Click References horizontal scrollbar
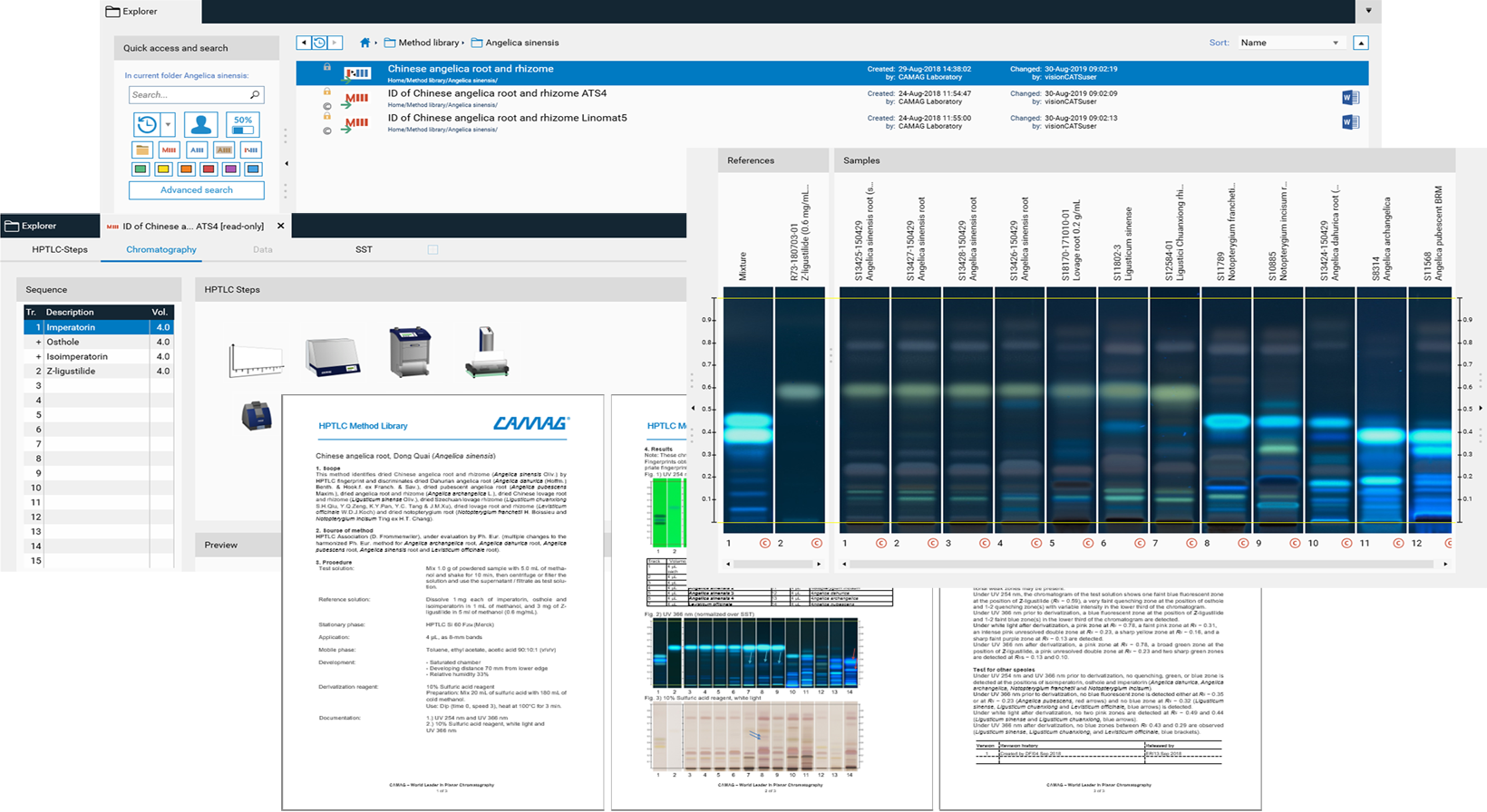 click(x=773, y=564)
